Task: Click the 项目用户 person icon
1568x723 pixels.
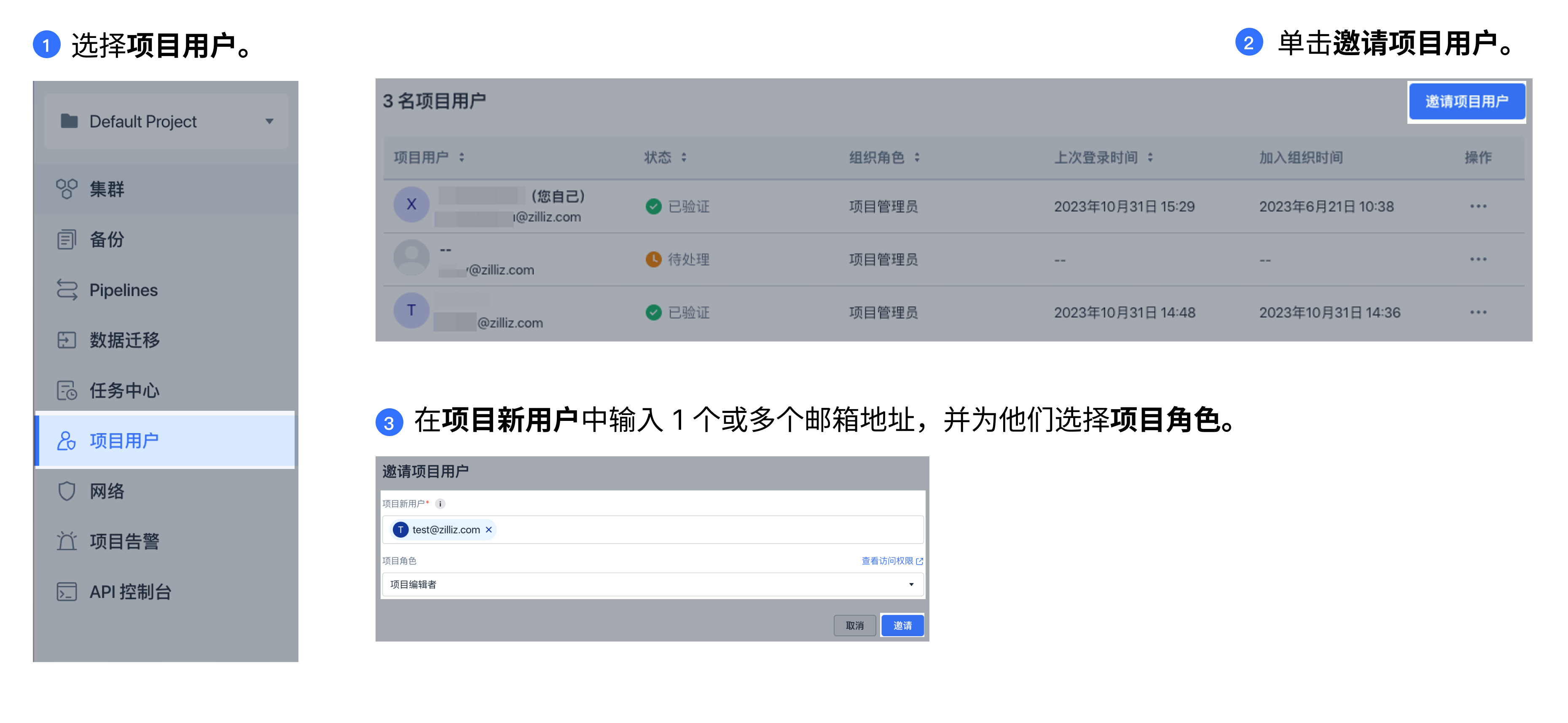Action: coord(66,441)
